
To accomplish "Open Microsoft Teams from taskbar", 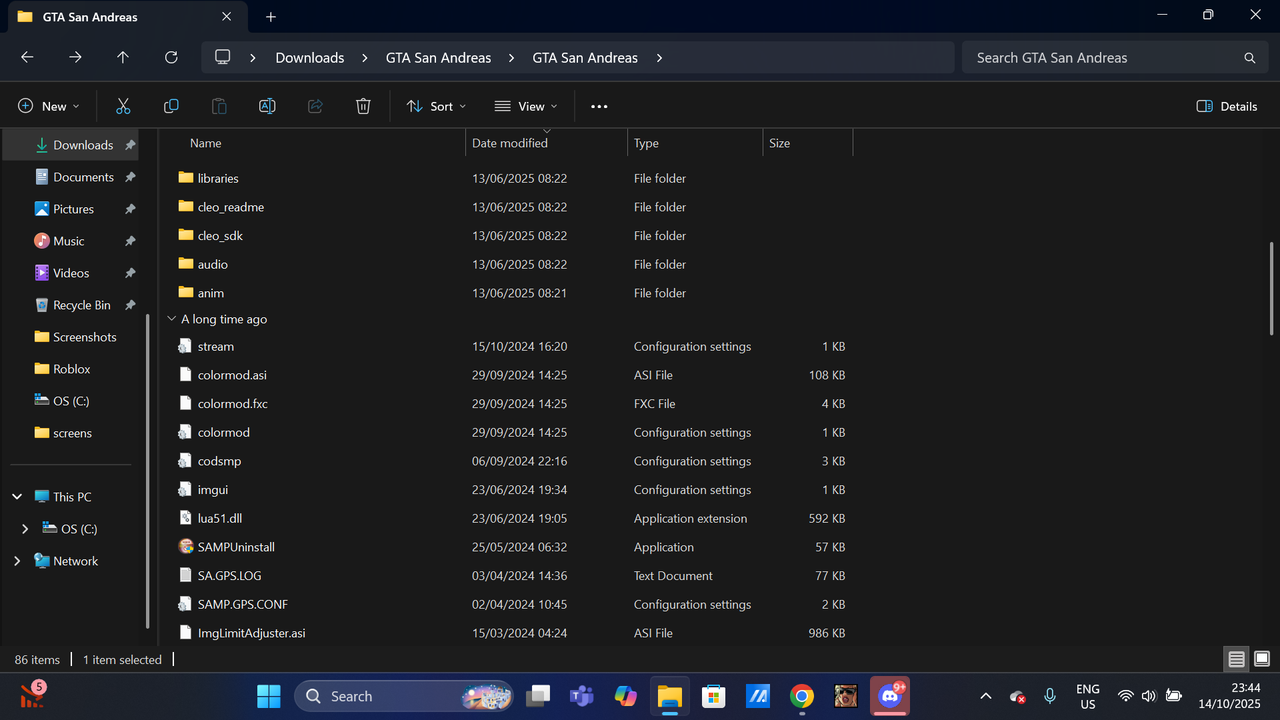I will (582, 696).
